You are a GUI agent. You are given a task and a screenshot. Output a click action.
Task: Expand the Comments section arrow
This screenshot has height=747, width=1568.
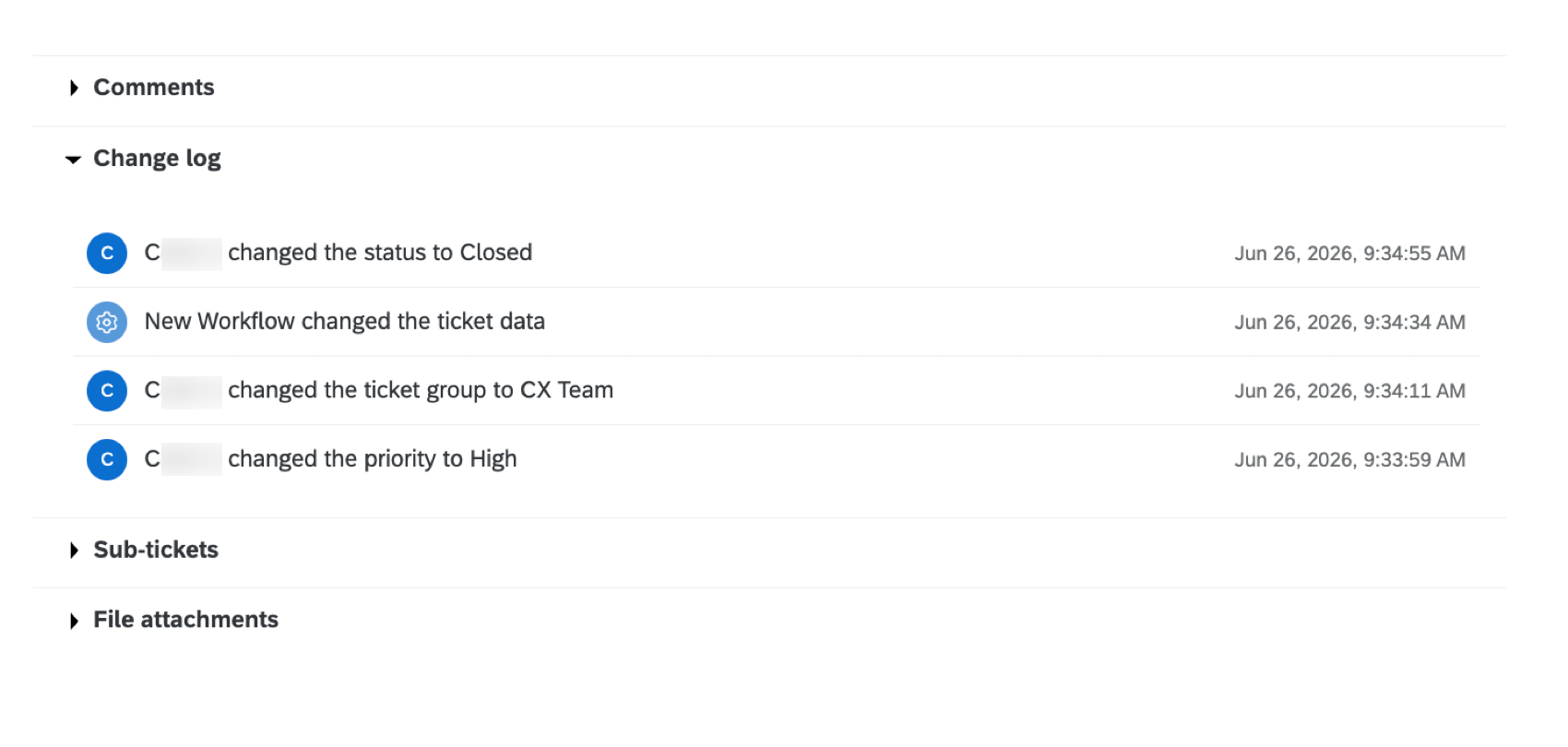click(x=74, y=88)
